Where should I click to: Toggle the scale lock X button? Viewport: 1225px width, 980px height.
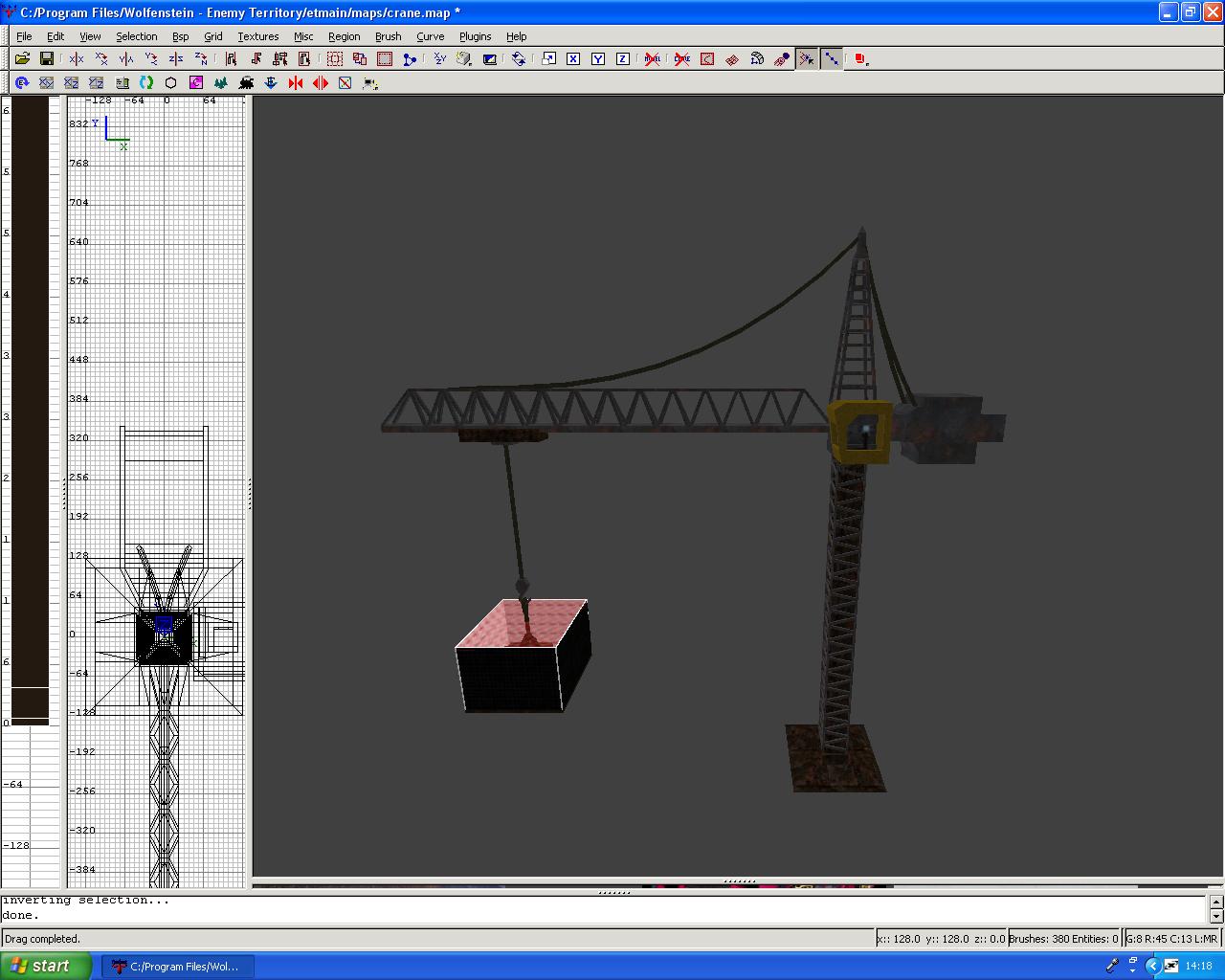pyautogui.click(x=573, y=59)
